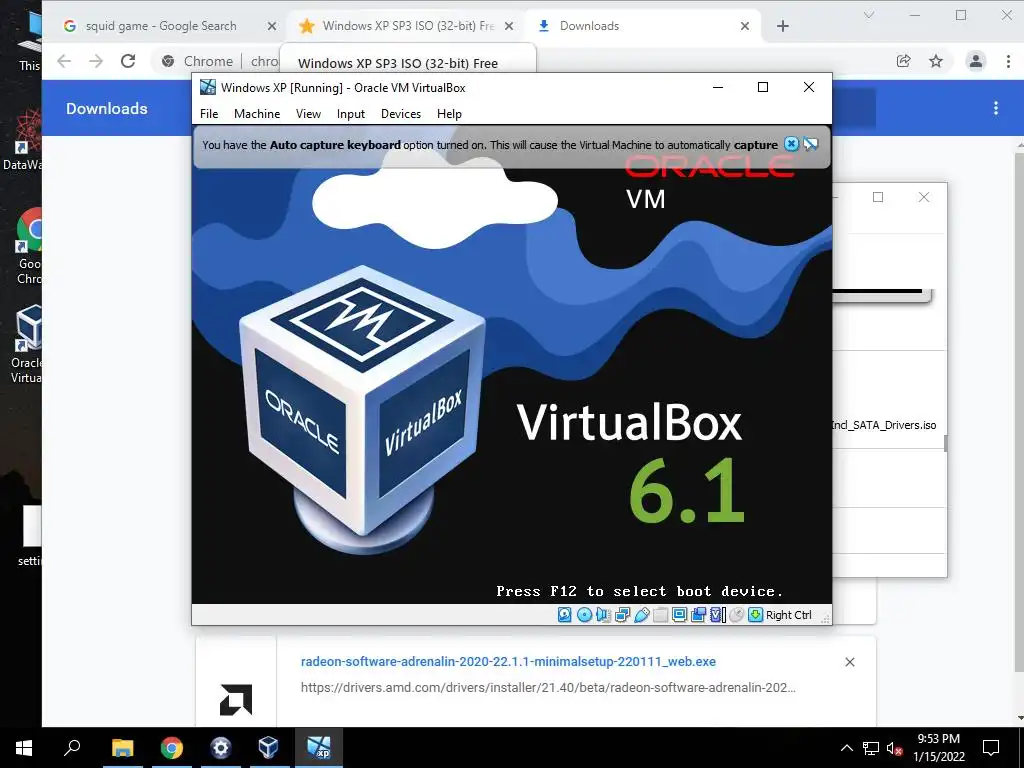Image resolution: width=1024 pixels, height=768 pixels.
Task: Click the Downloads page vertical scrollbar
Action: pyautogui.click(x=1020, y=411)
